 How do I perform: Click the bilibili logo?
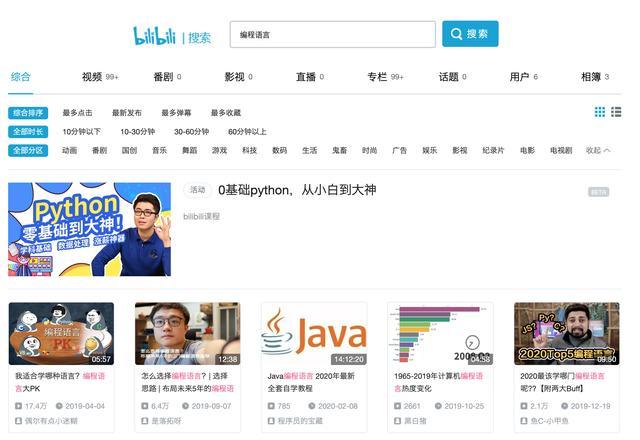coord(155,36)
